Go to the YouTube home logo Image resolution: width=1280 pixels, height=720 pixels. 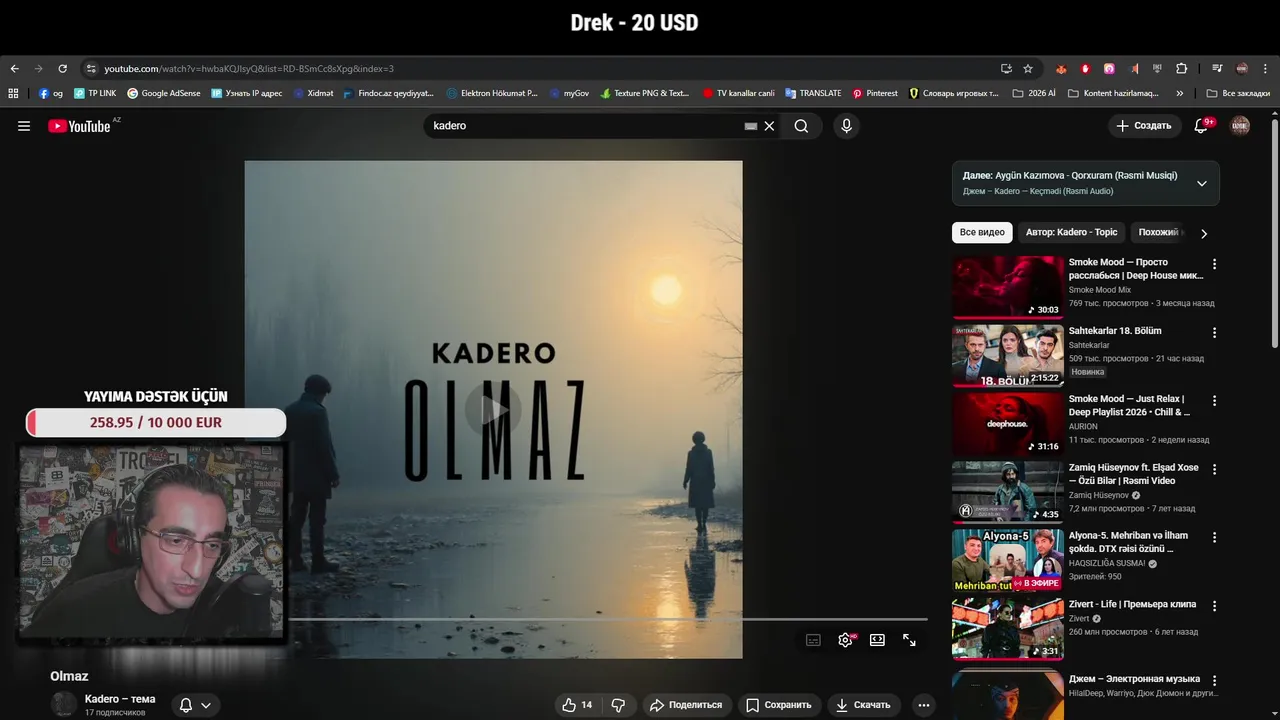pos(79,126)
